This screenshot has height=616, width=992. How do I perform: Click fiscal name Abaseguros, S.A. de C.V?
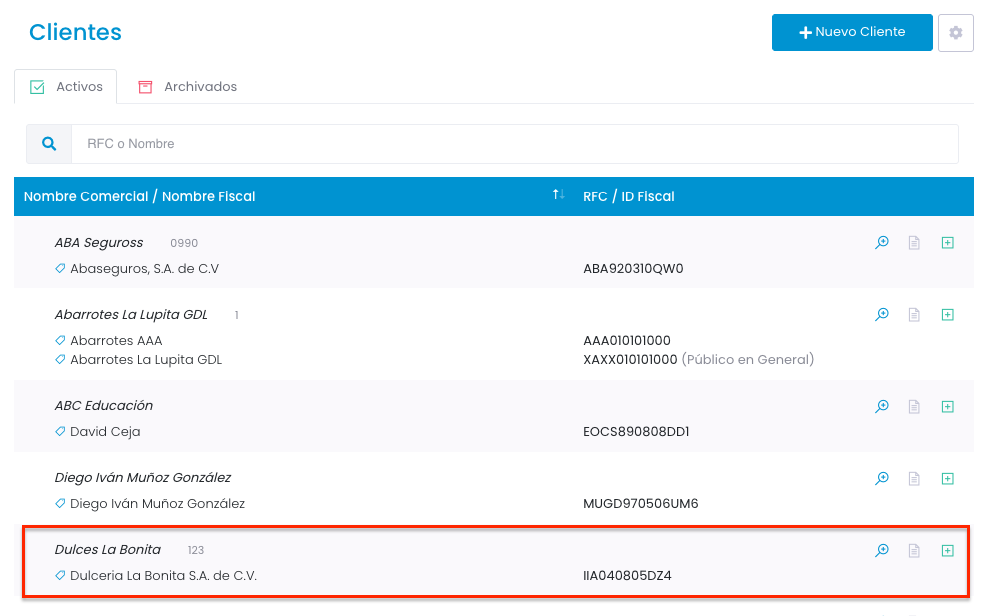[x=145, y=268]
